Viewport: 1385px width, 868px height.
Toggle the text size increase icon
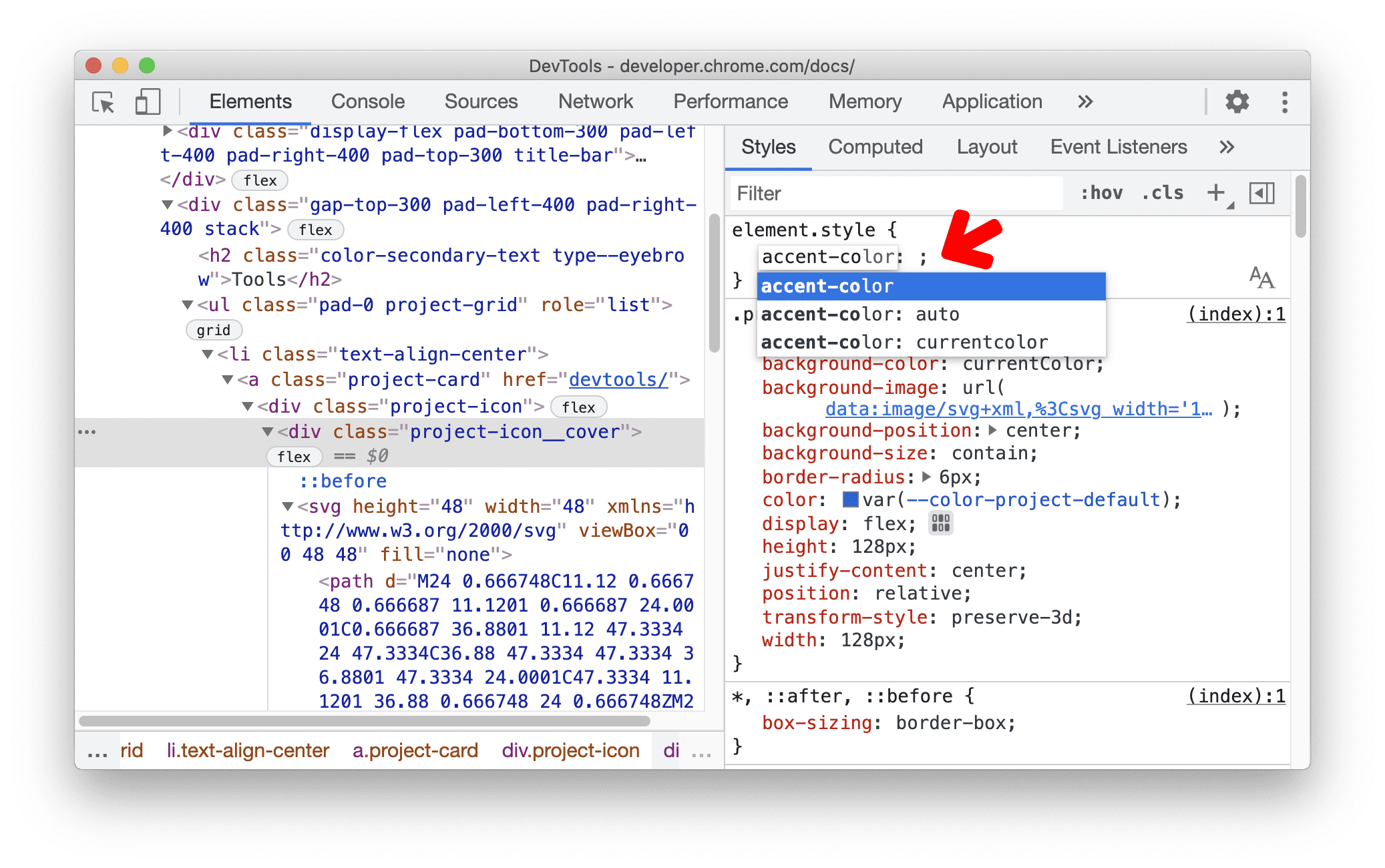[1262, 277]
